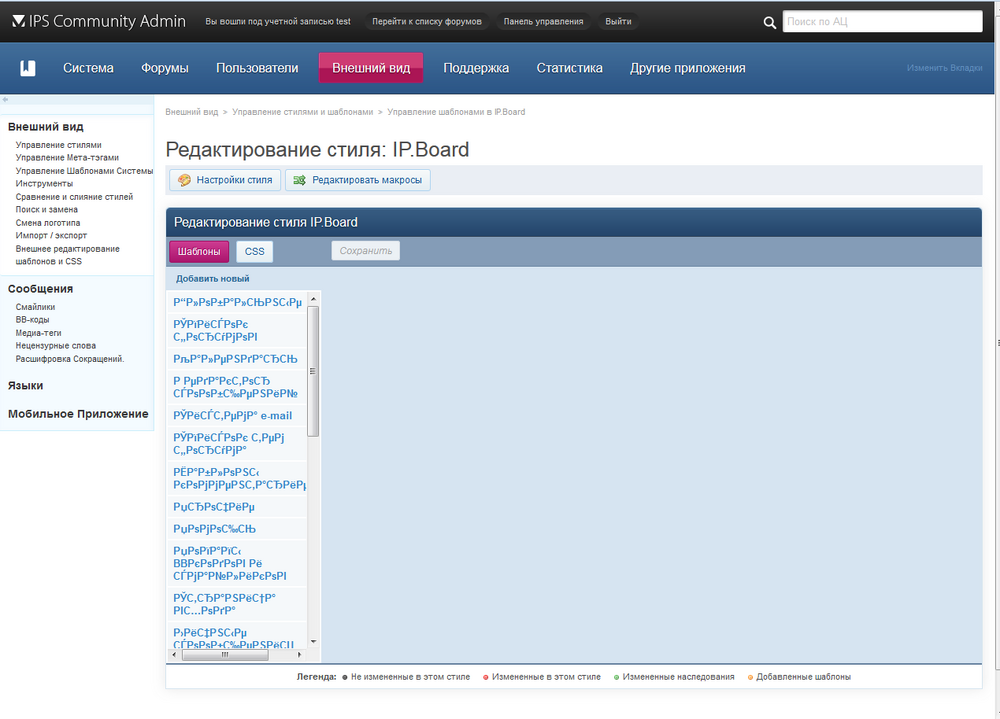Open the bookmark icon in navigation bar
Screen dimensions: 1000x719
point(28,68)
